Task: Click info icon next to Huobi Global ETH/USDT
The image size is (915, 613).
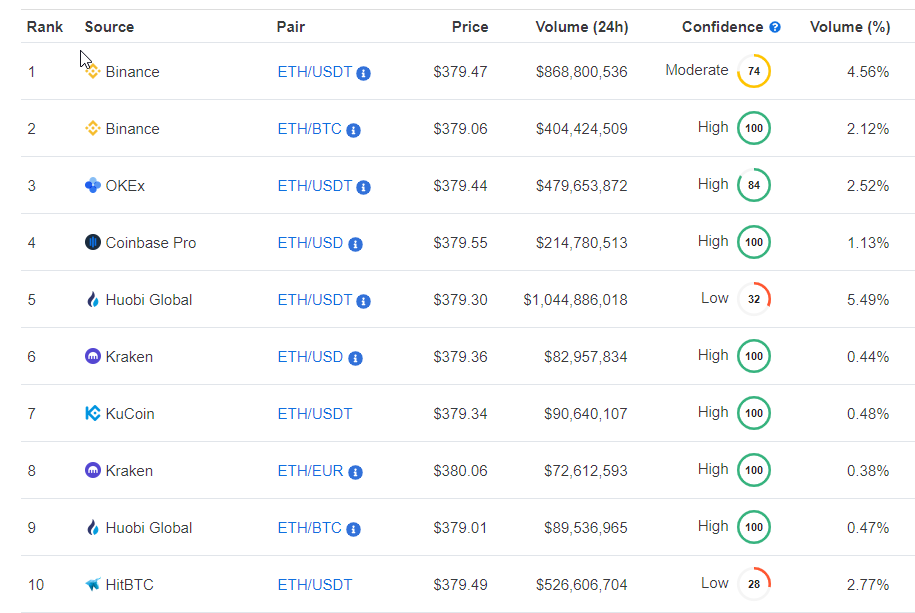Action: (x=363, y=301)
